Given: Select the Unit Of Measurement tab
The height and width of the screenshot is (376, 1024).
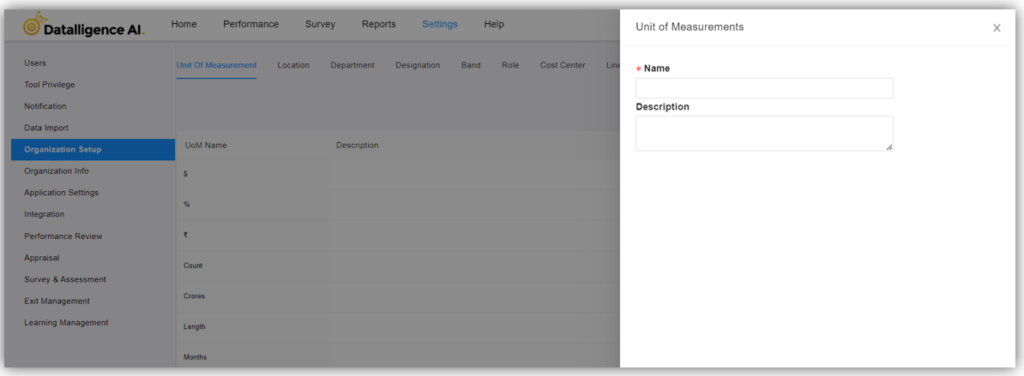Looking at the screenshot, I should point(216,65).
